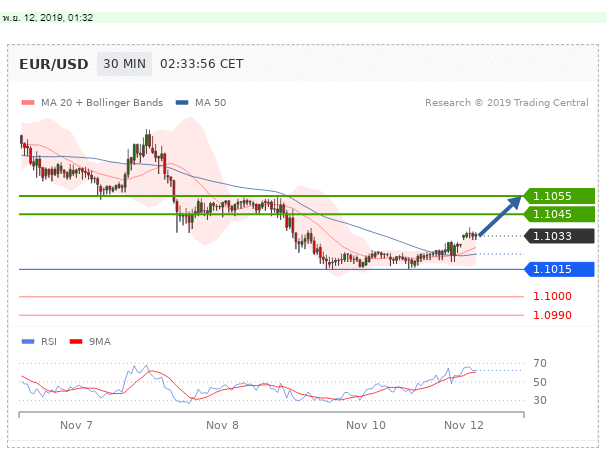606x450 pixels.
Task: Click the RSI legend label
Action: point(49,342)
